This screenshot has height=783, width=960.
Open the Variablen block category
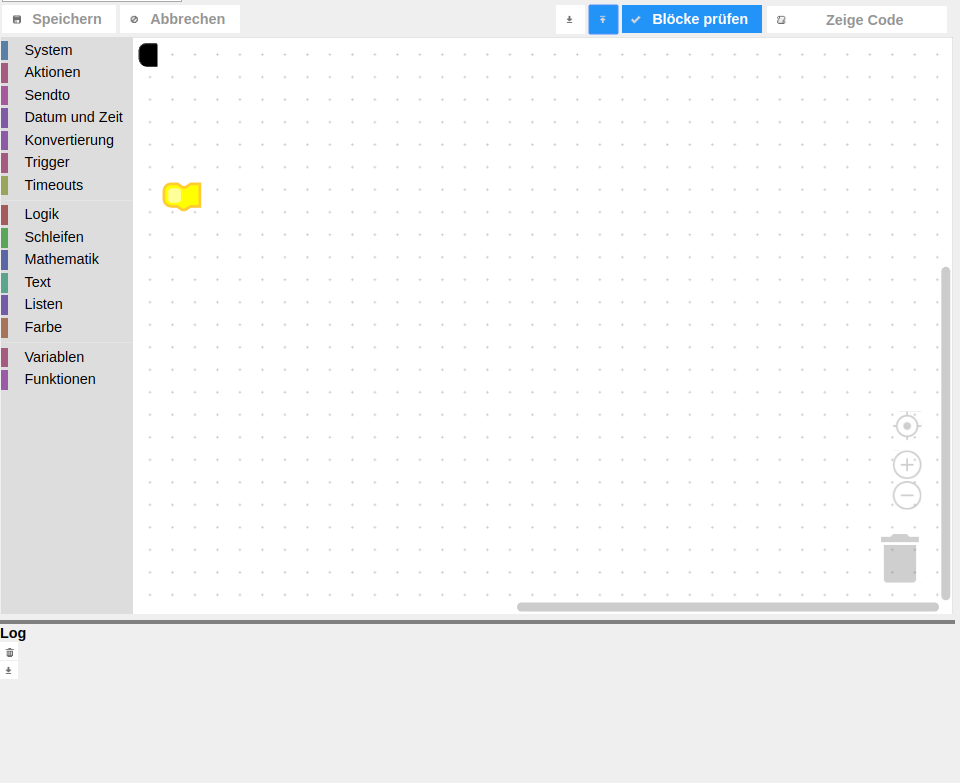click(x=67, y=357)
